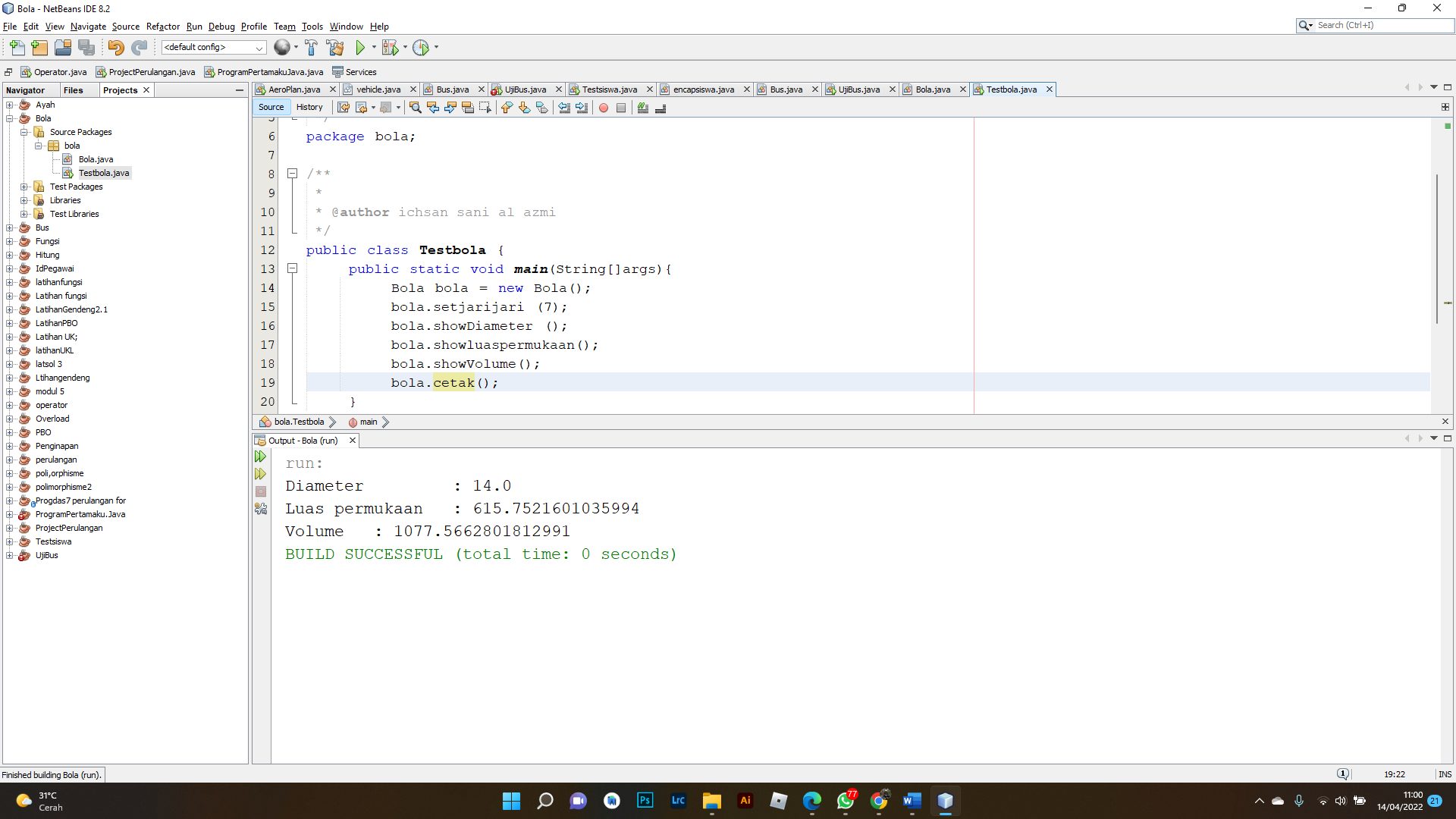The height and width of the screenshot is (819, 1456).
Task: Run the project with green play icon
Action: pyautogui.click(x=360, y=48)
